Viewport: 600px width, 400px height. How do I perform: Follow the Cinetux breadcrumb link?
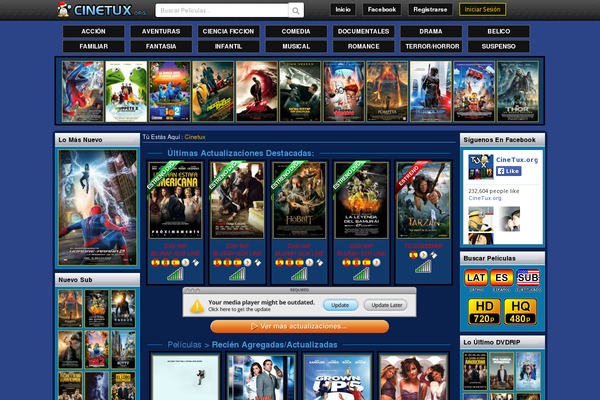coord(195,137)
